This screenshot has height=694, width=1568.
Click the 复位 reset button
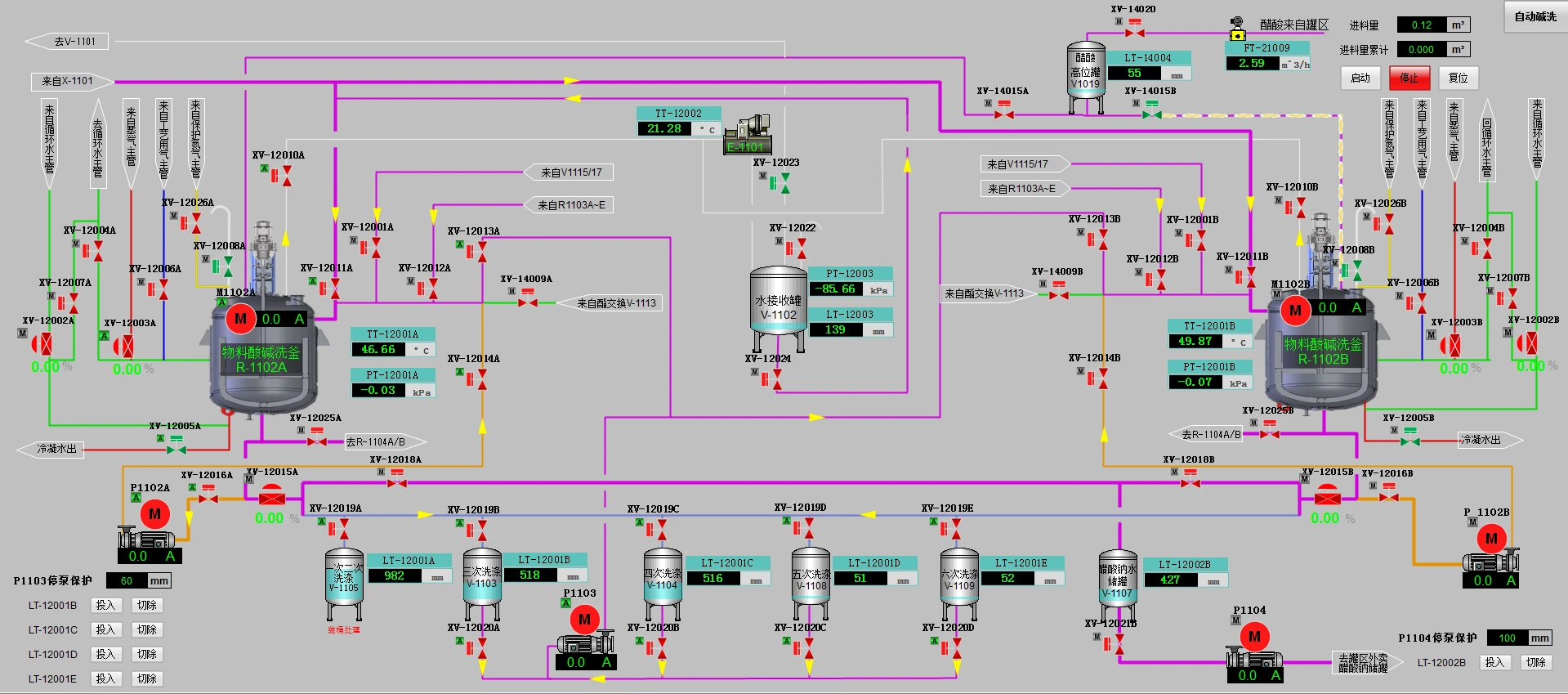pyautogui.click(x=1458, y=78)
